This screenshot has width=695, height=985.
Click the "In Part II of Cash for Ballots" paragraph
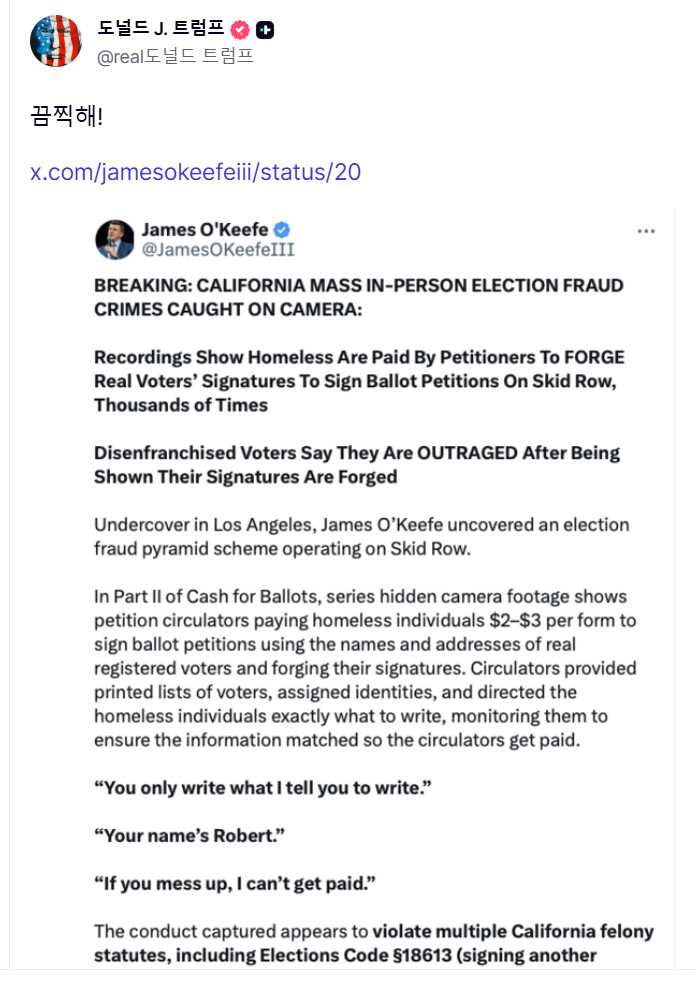click(365, 668)
